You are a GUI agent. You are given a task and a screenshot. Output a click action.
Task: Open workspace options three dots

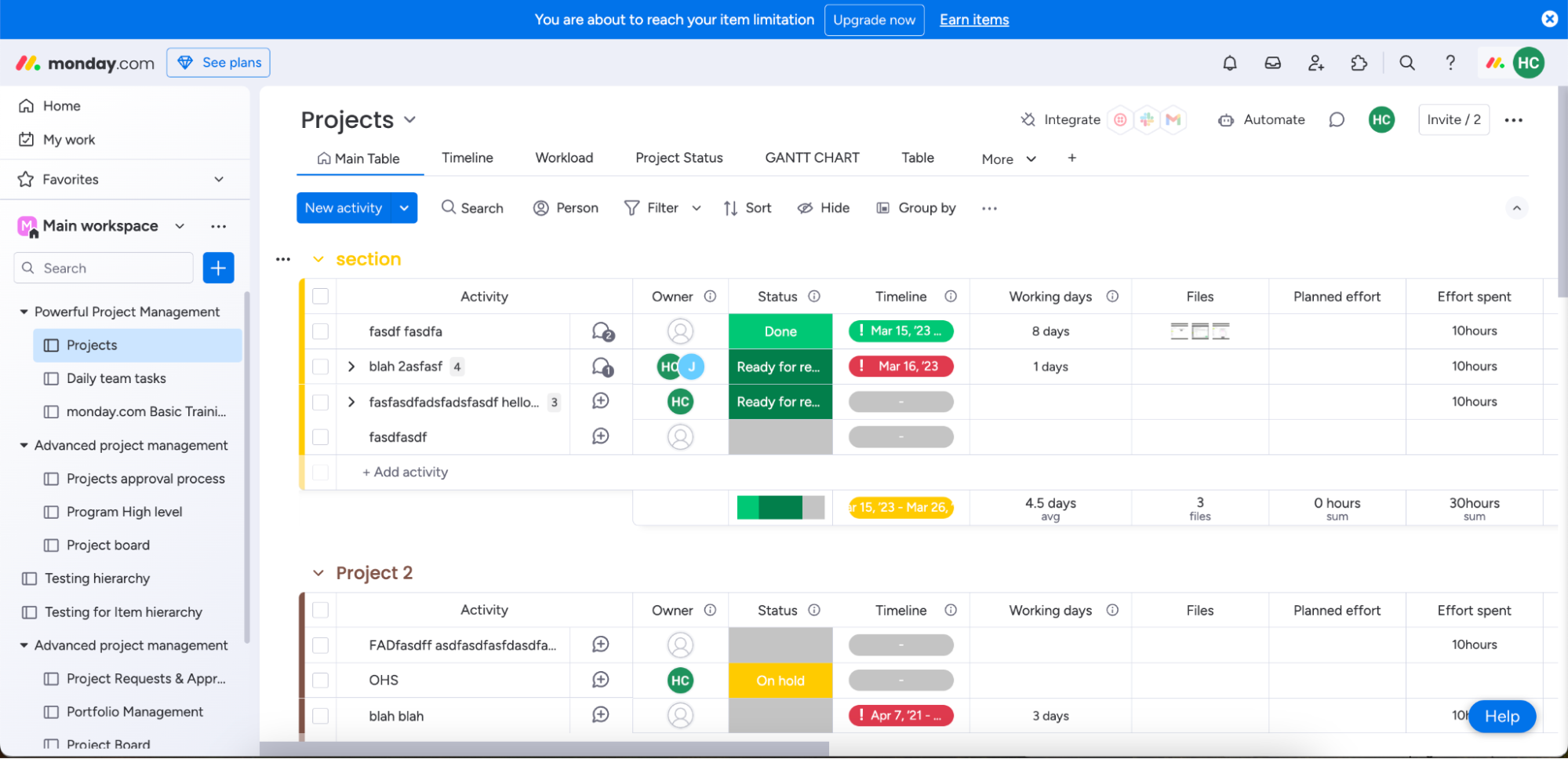click(218, 226)
